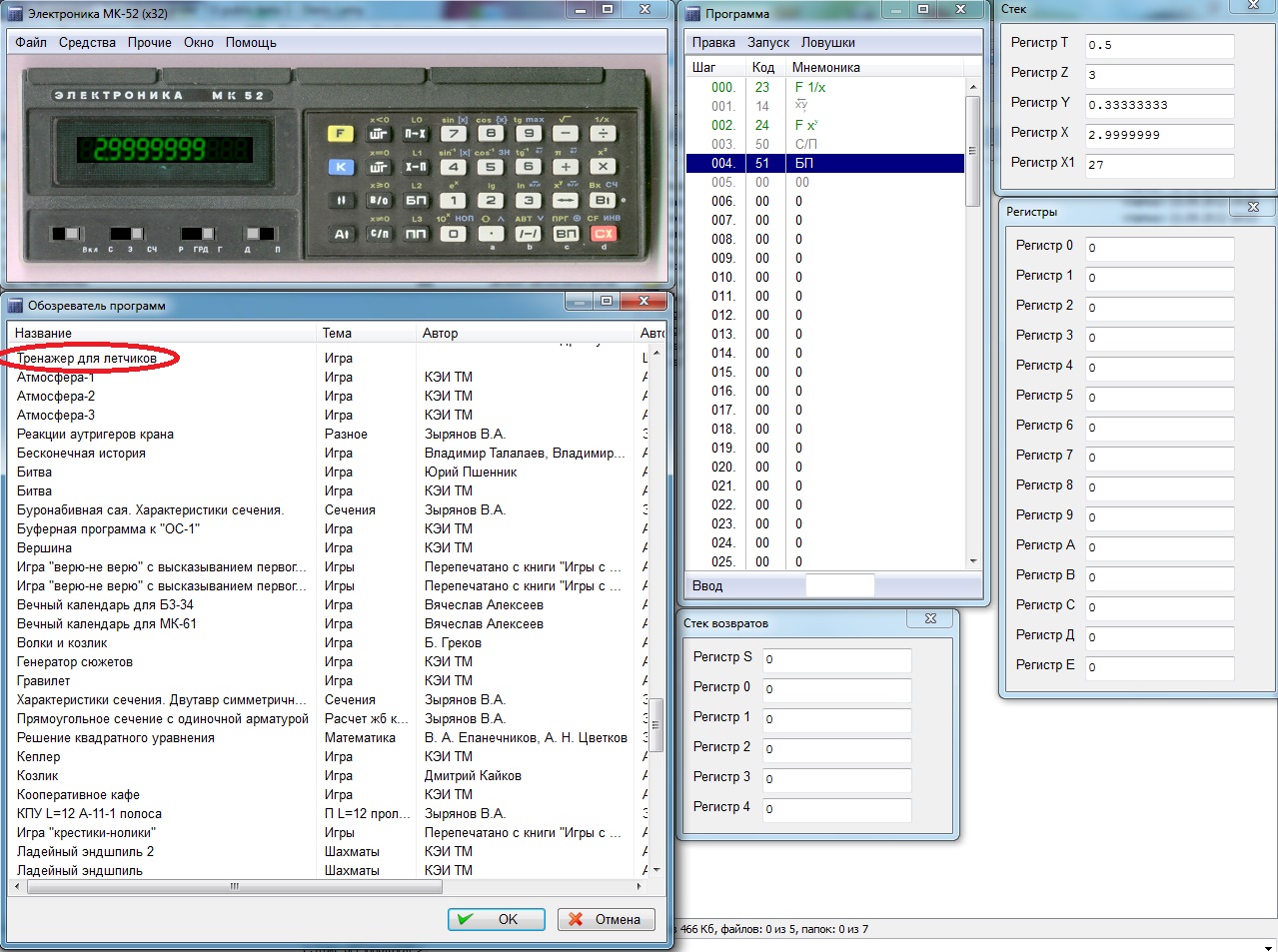Sort program list by Автор column
This screenshot has width=1278, height=952.
(x=526, y=333)
